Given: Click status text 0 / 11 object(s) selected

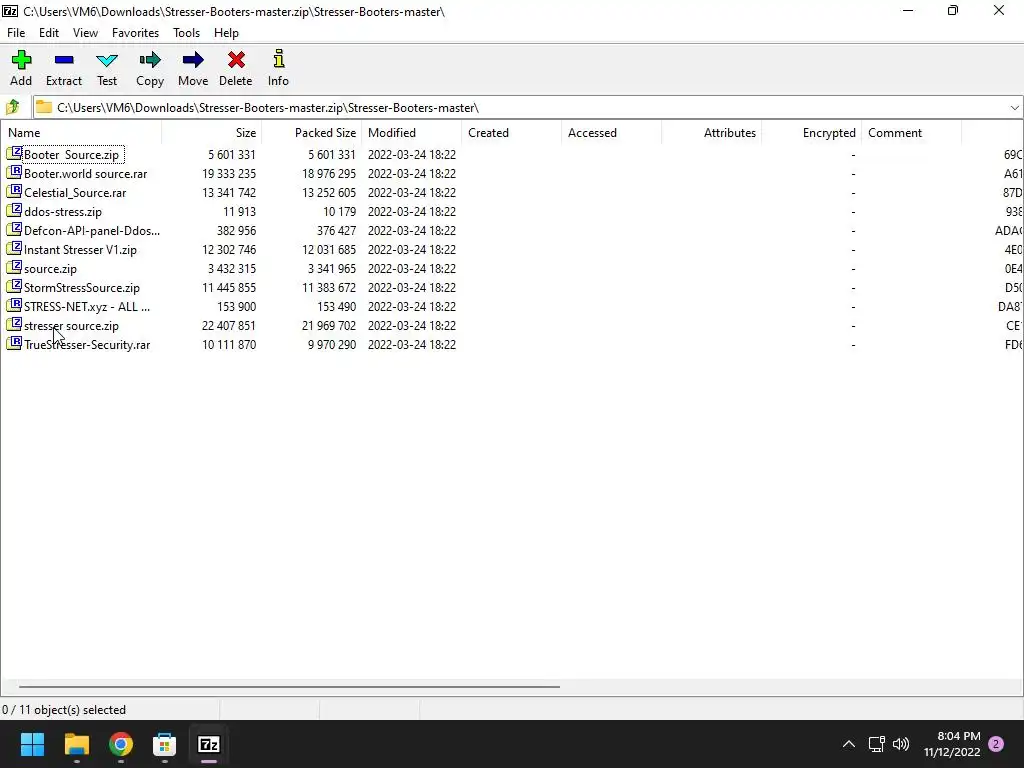Looking at the screenshot, I should 64,709.
